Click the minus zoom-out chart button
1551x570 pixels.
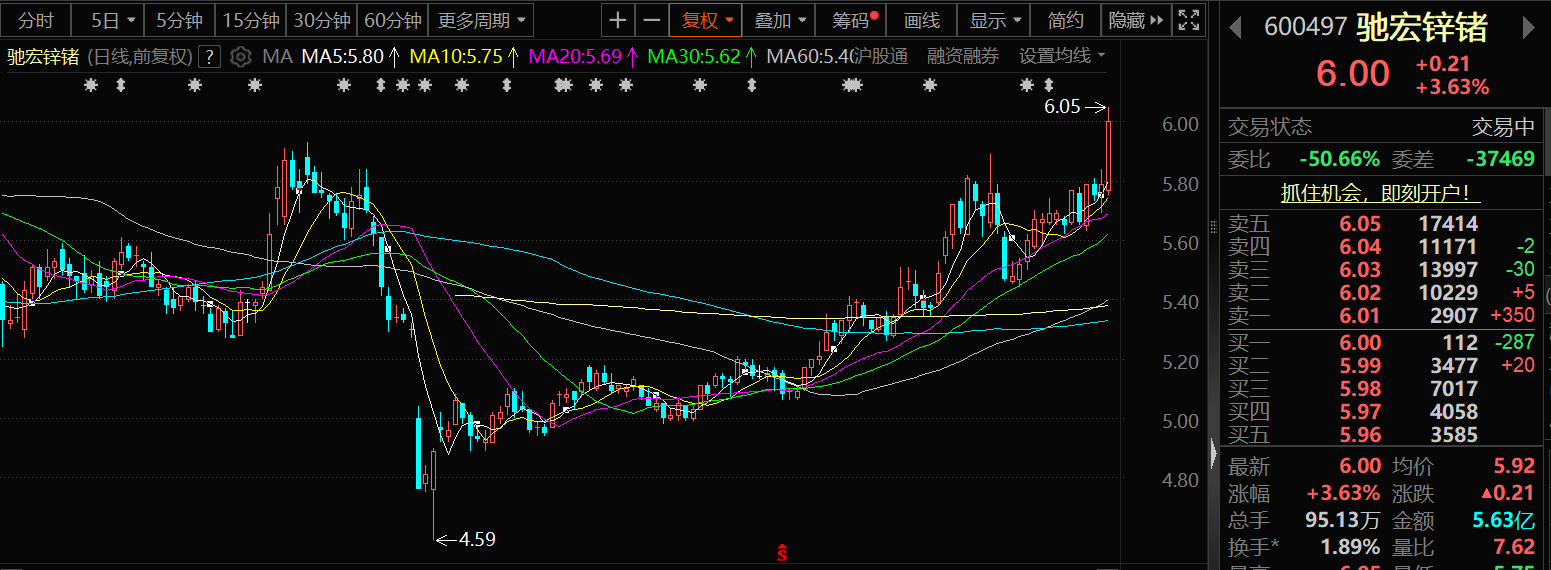tap(651, 20)
